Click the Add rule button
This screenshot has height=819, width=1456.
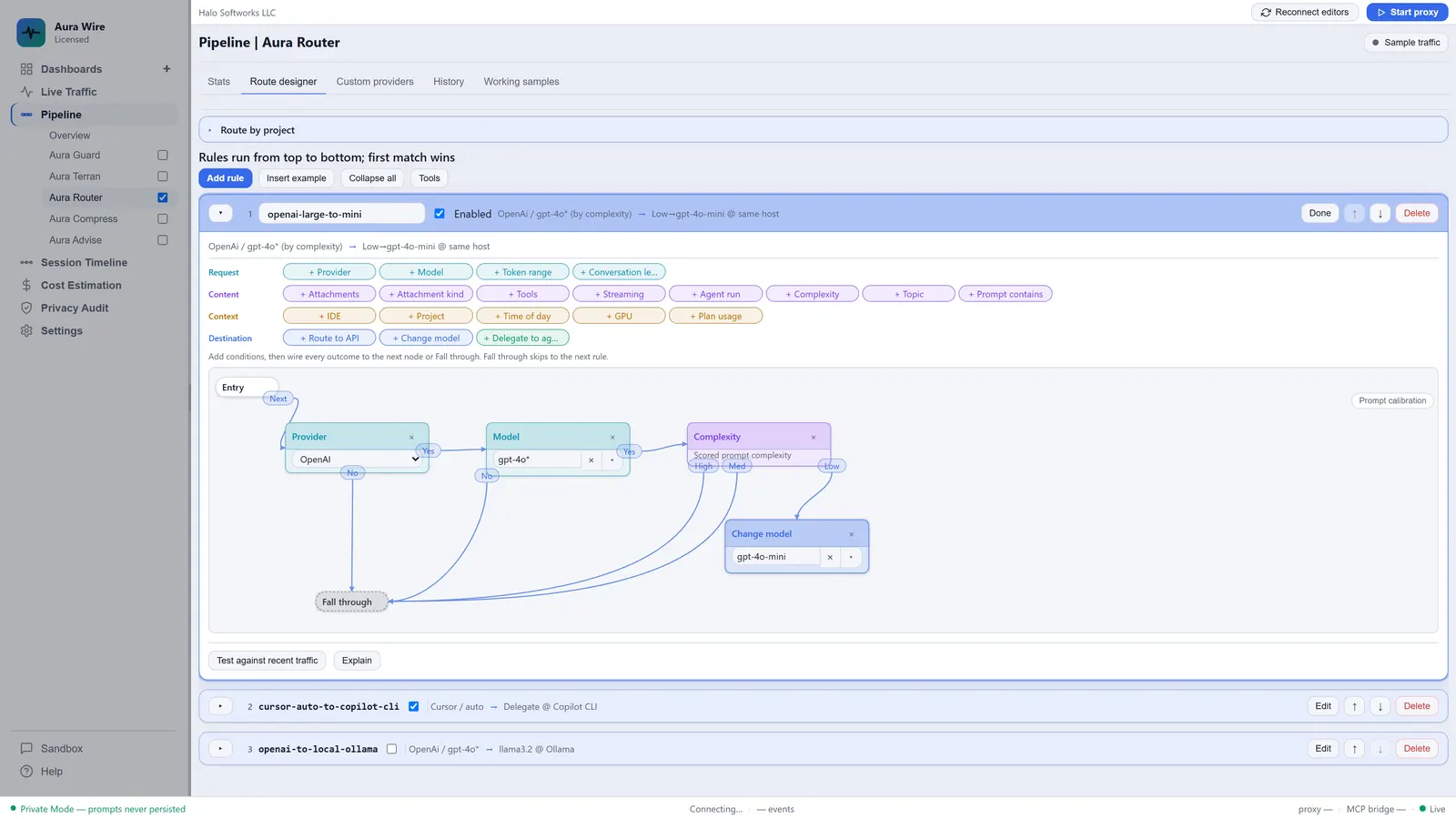pyautogui.click(x=226, y=178)
